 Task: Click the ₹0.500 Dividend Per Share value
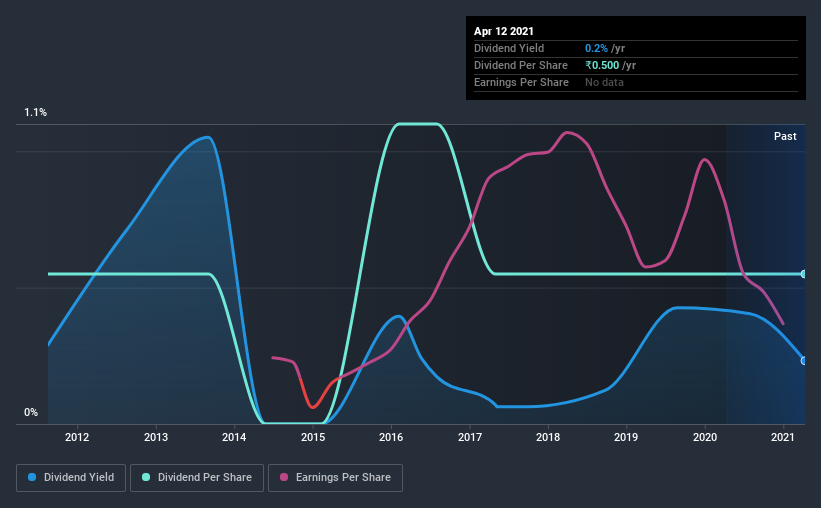(602, 65)
